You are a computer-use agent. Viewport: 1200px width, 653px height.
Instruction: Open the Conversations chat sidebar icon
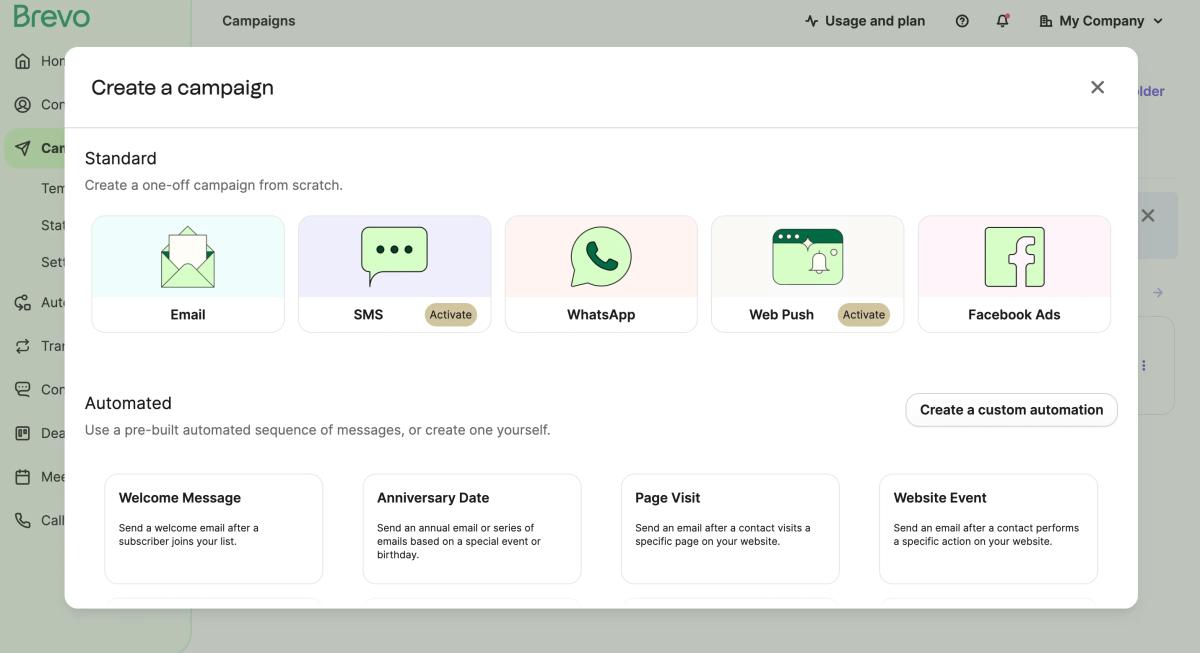tap(22, 389)
